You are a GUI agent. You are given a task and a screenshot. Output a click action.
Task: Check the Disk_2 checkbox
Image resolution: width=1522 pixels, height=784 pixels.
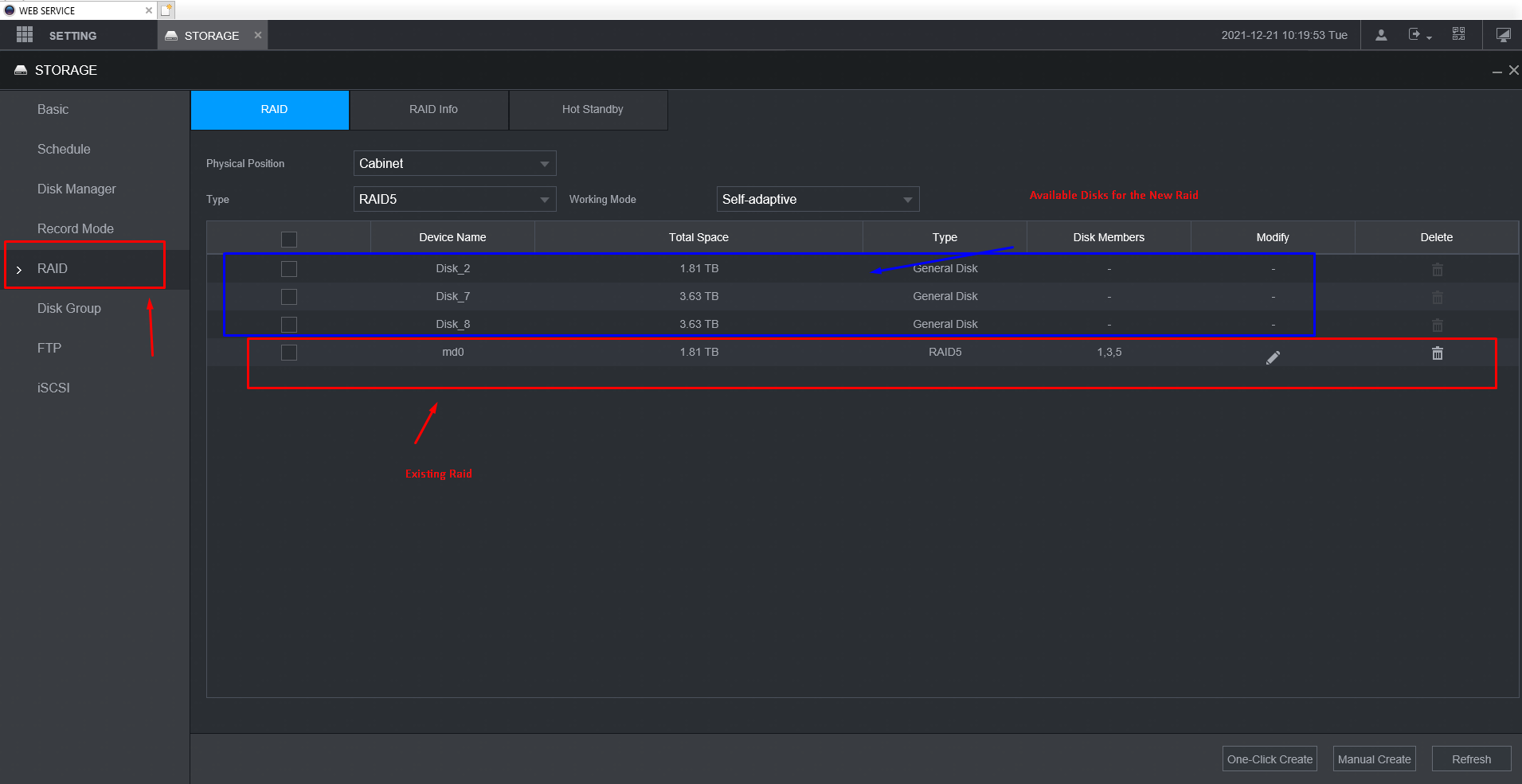pyautogui.click(x=289, y=269)
